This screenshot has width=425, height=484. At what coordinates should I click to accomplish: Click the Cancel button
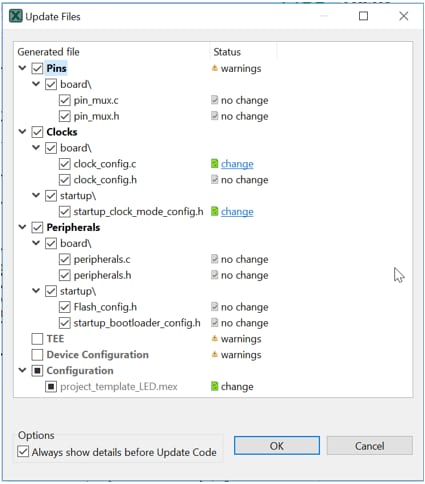click(369, 446)
